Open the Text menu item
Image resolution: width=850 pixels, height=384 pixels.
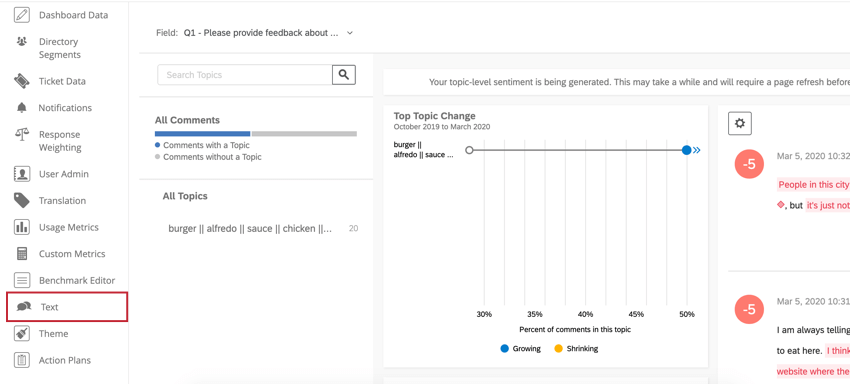(x=67, y=307)
